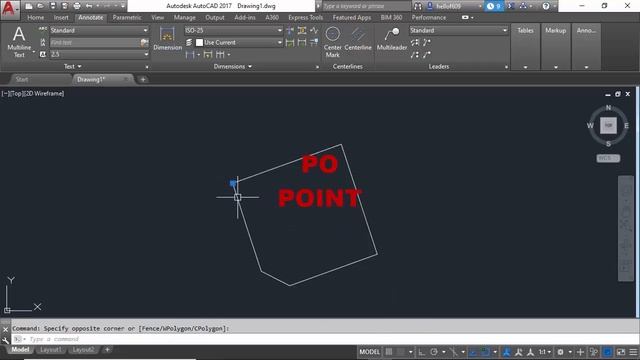Open the Use Current layer dropdown

[x=239, y=42]
